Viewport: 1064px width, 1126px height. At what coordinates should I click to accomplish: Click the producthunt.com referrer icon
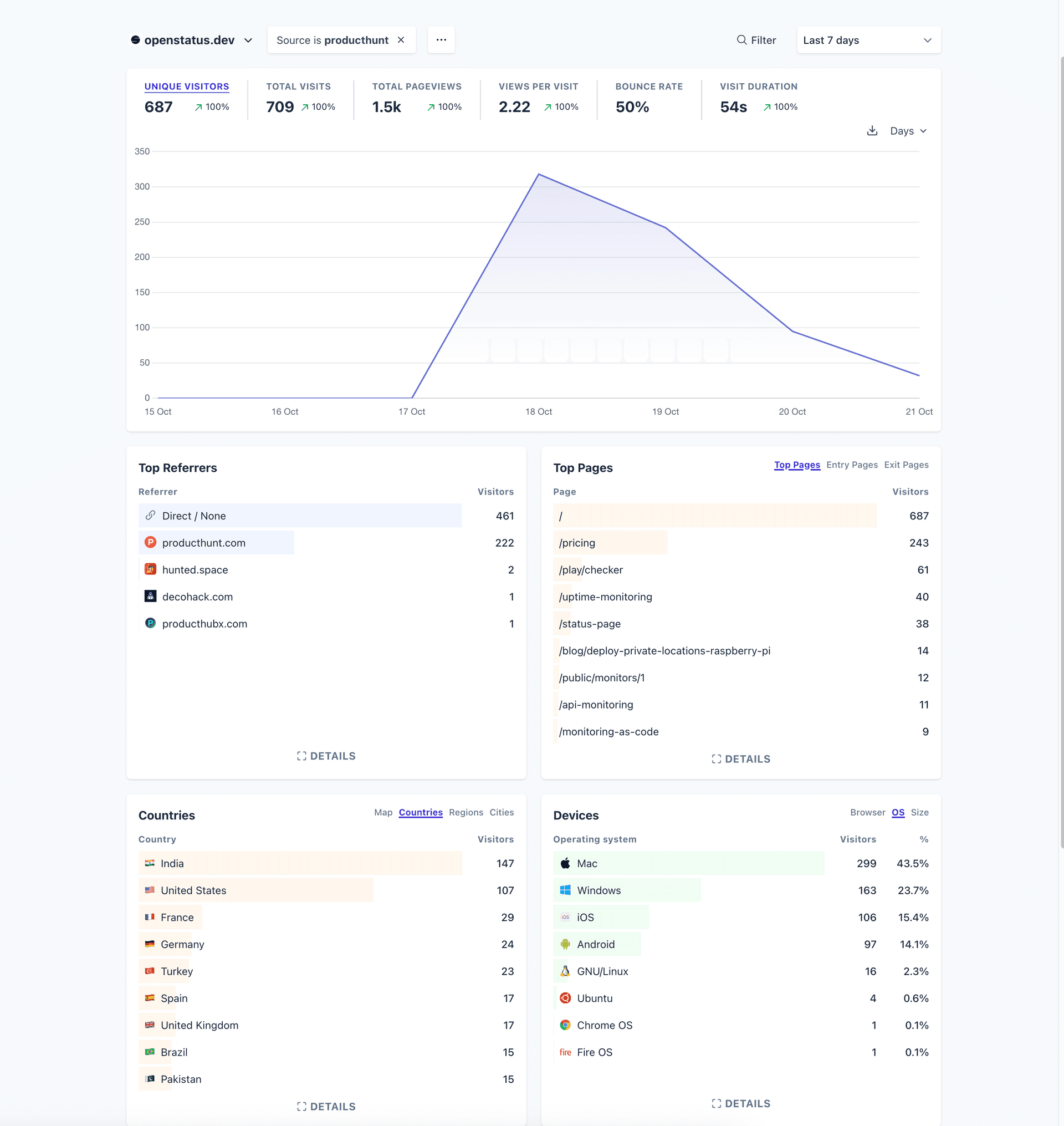(150, 543)
